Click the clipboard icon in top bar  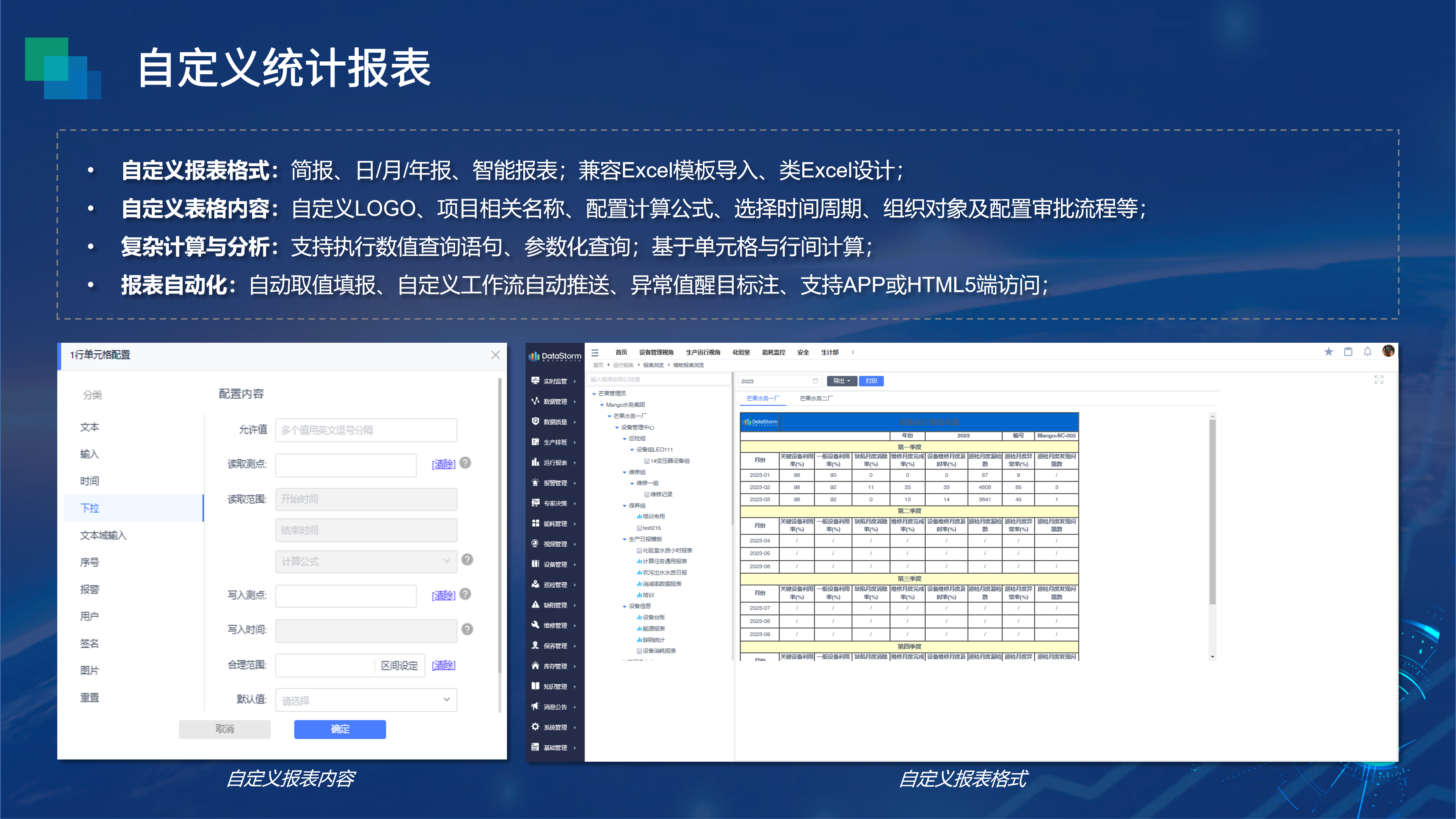pos(1348,351)
